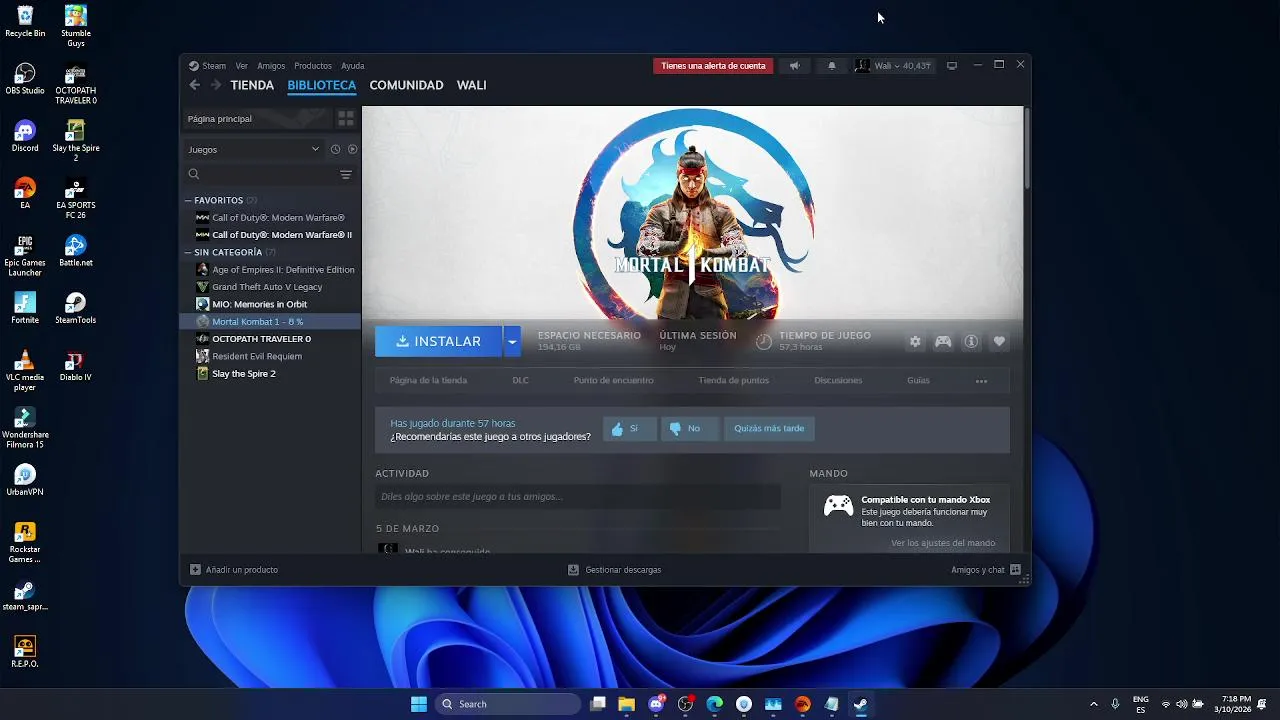Go to the TIENDA tab

coord(252,85)
